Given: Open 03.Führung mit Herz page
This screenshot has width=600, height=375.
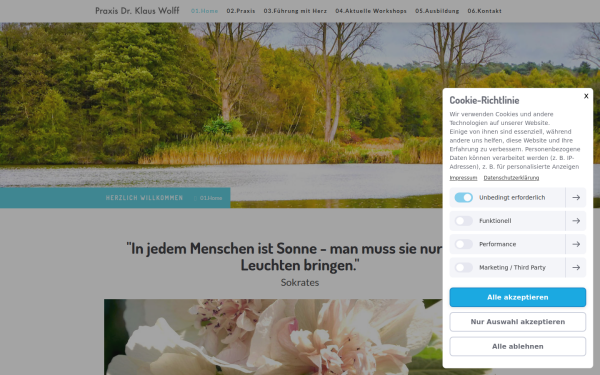Looking at the screenshot, I should [x=295, y=11].
